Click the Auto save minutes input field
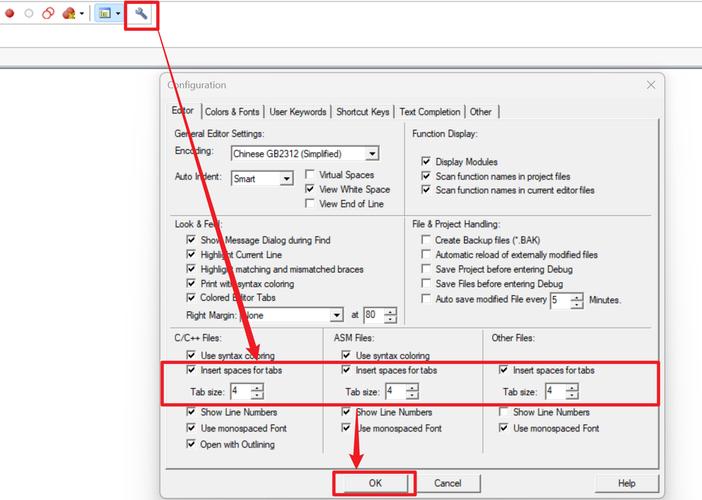The height and width of the screenshot is (500, 702). coord(561,300)
